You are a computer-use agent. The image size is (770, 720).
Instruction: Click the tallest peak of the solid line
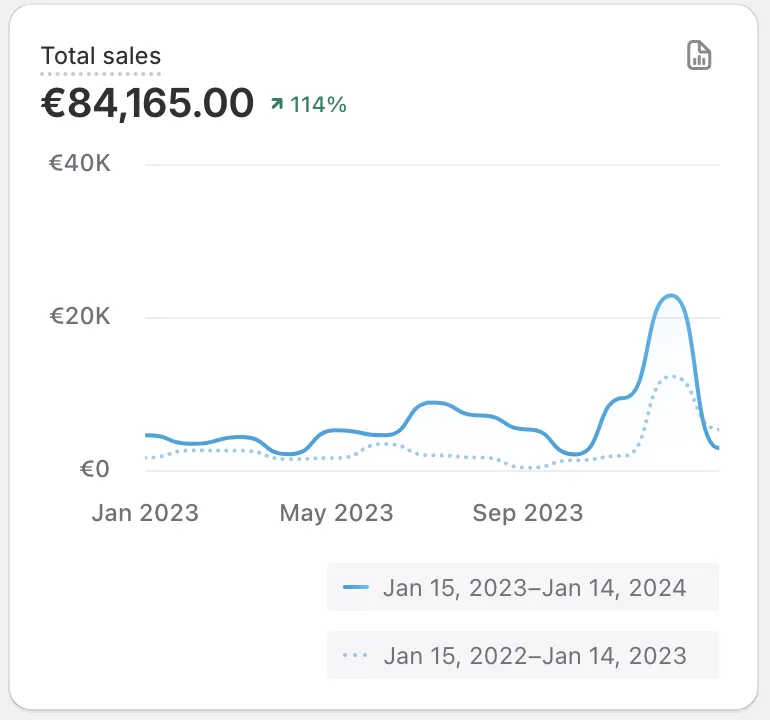pyautogui.click(x=671, y=296)
